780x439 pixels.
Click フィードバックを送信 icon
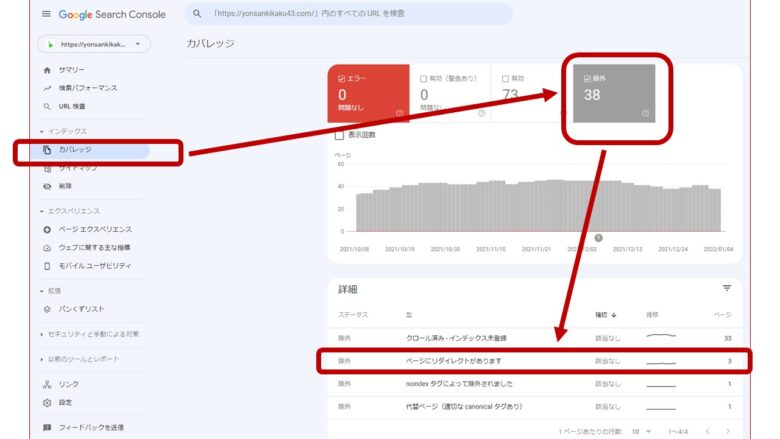[47, 428]
